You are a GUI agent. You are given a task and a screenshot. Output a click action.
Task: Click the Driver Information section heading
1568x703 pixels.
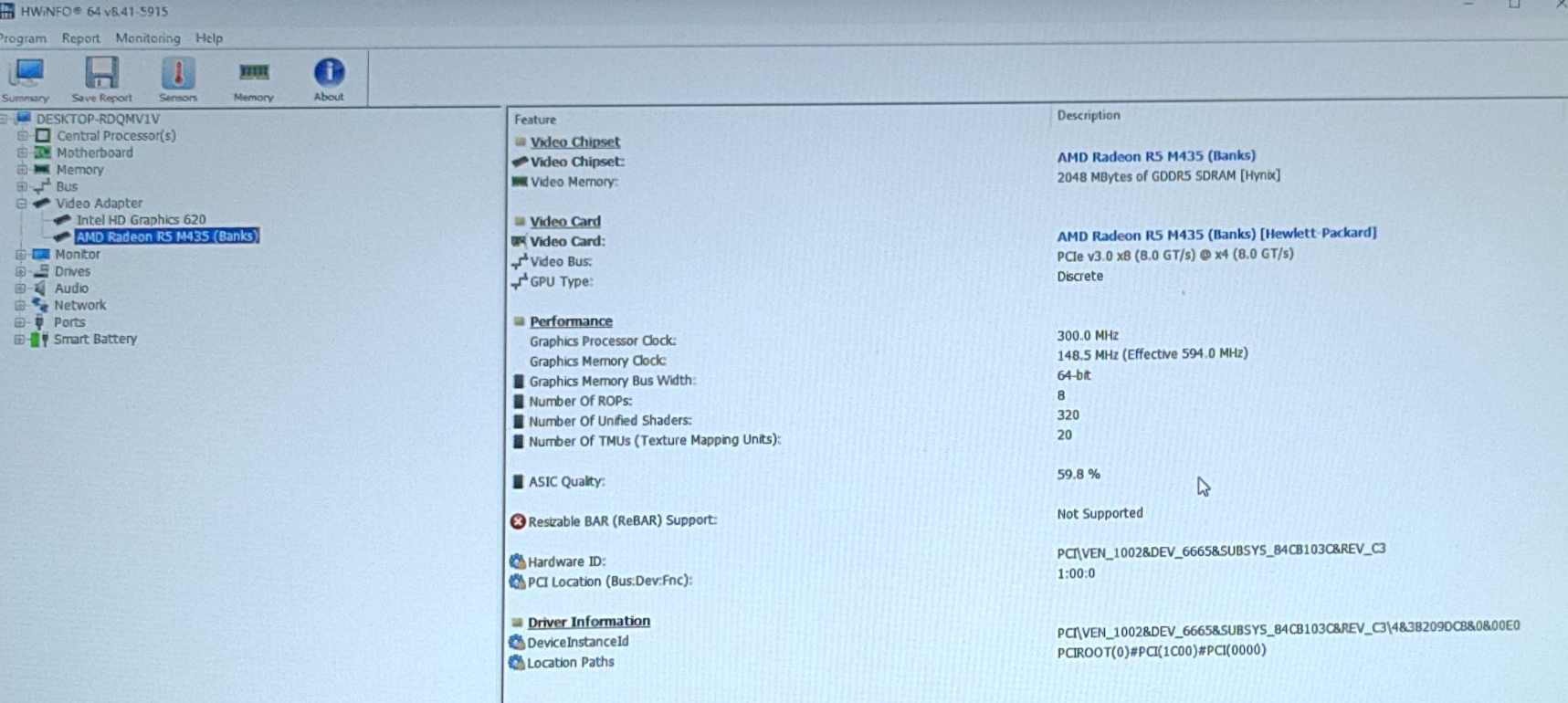coord(589,622)
